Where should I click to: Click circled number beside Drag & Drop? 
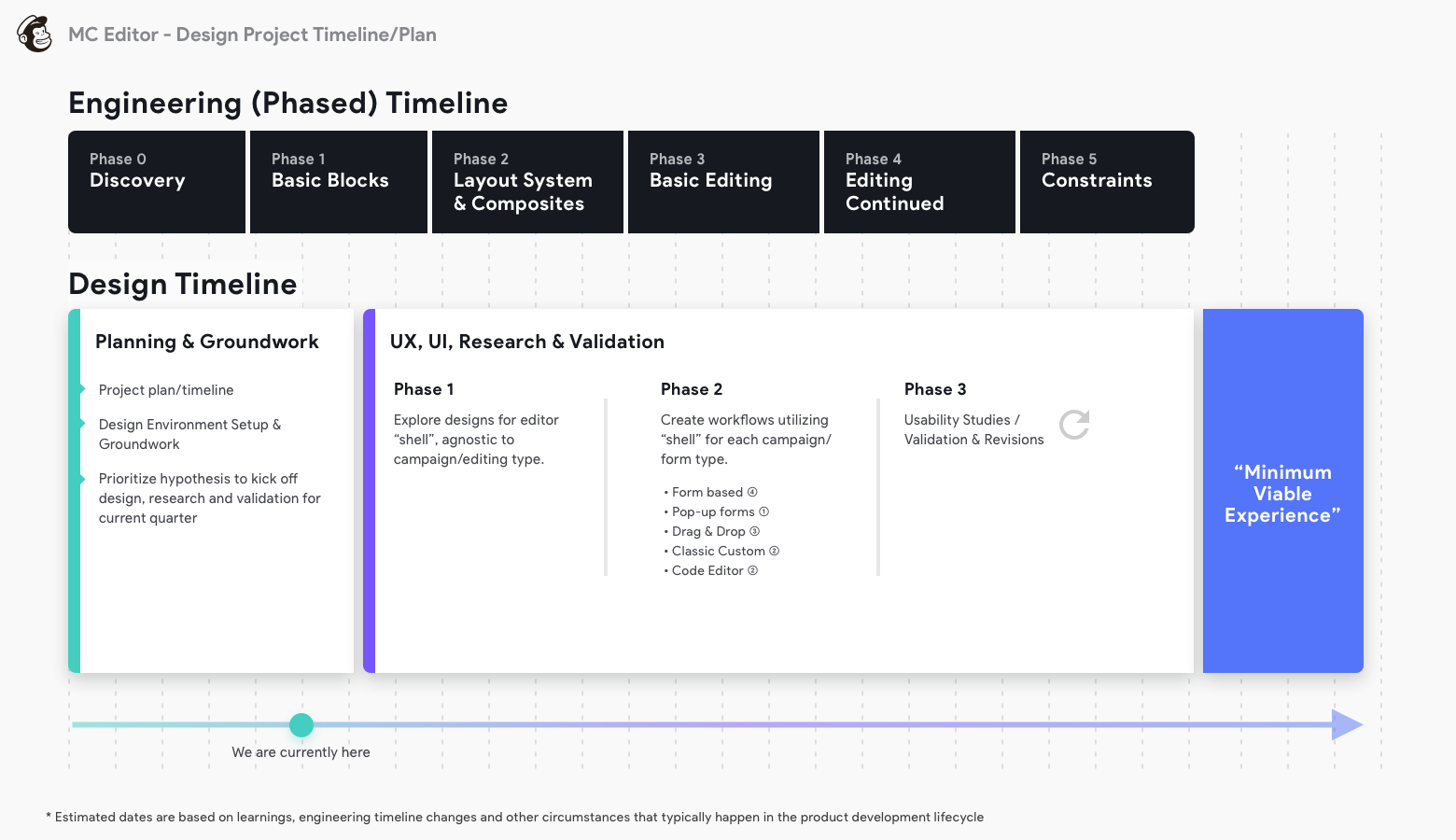click(x=755, y=531)
